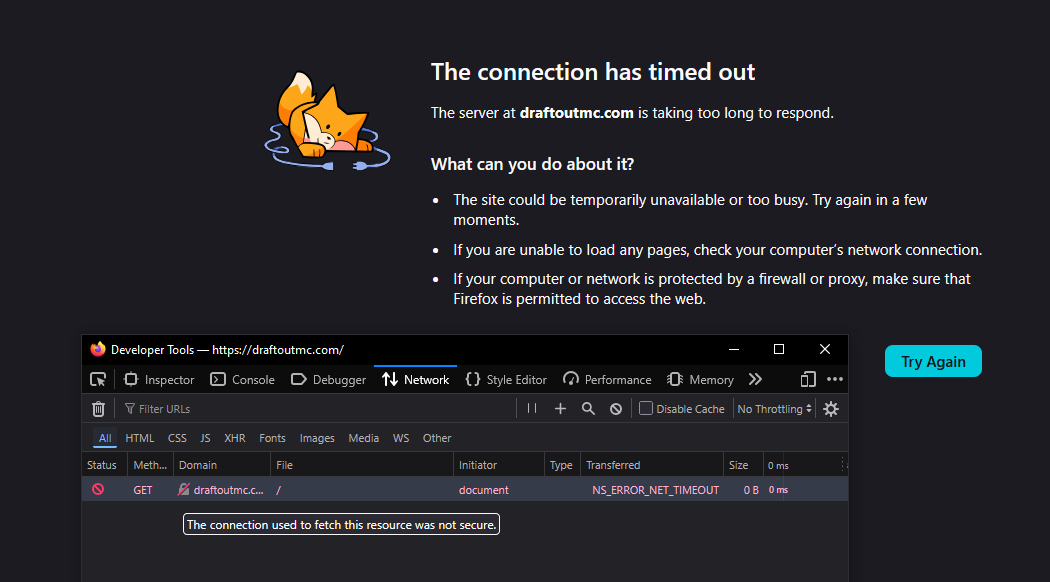Filter requests by Fonts

coord(272,438)
